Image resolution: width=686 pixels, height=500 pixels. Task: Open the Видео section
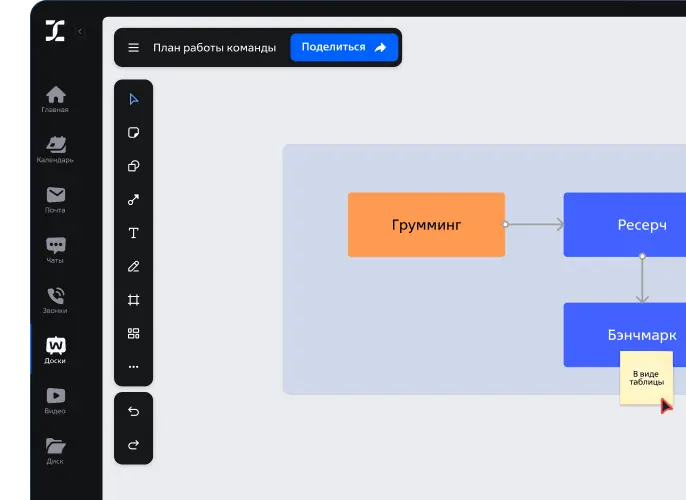tap(56, 401)
